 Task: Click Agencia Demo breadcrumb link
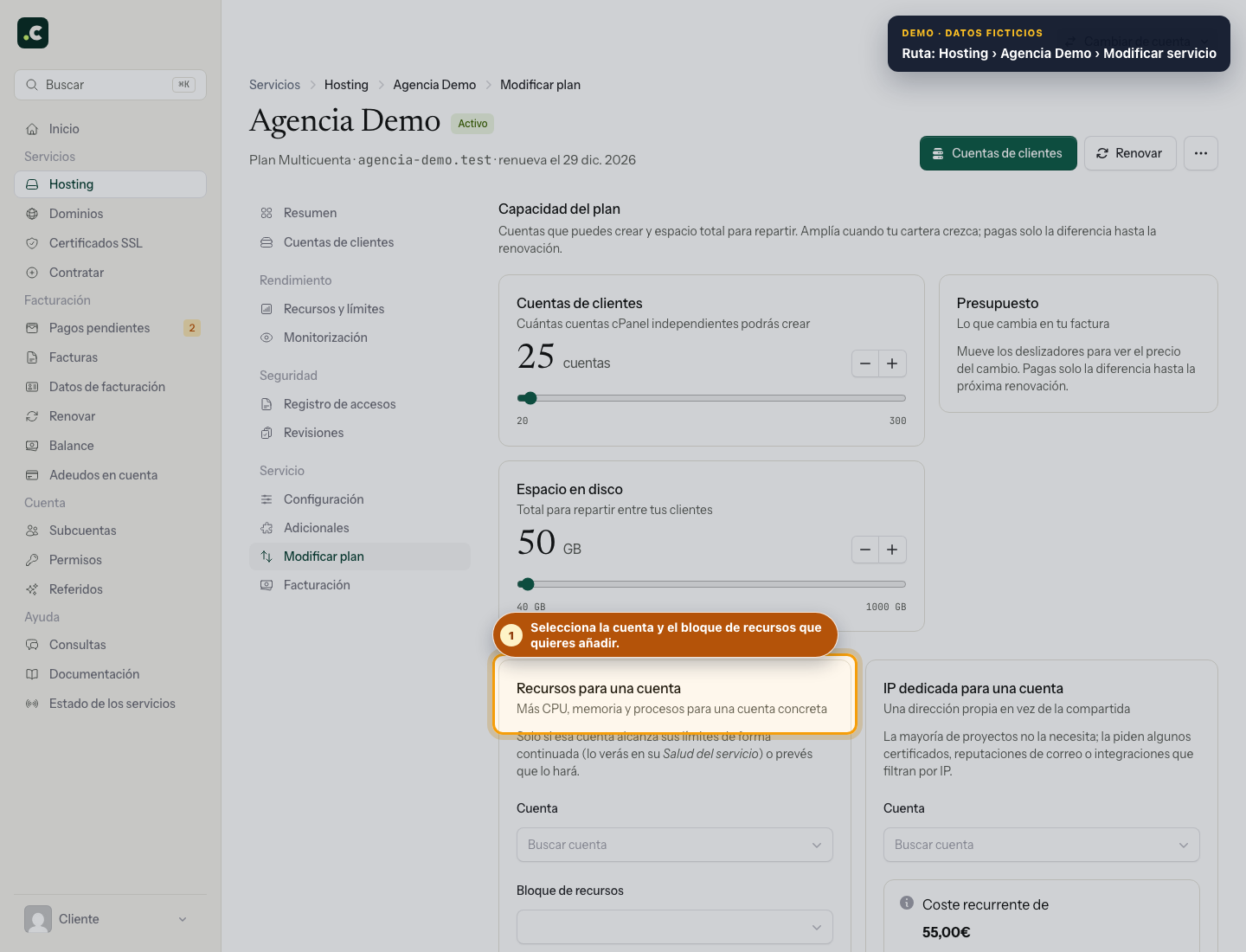click(434, 85)
